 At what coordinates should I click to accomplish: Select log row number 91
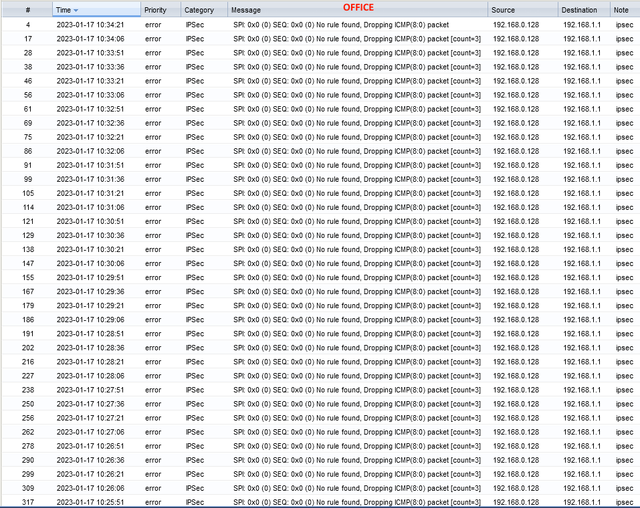click(x=28, y=165)
